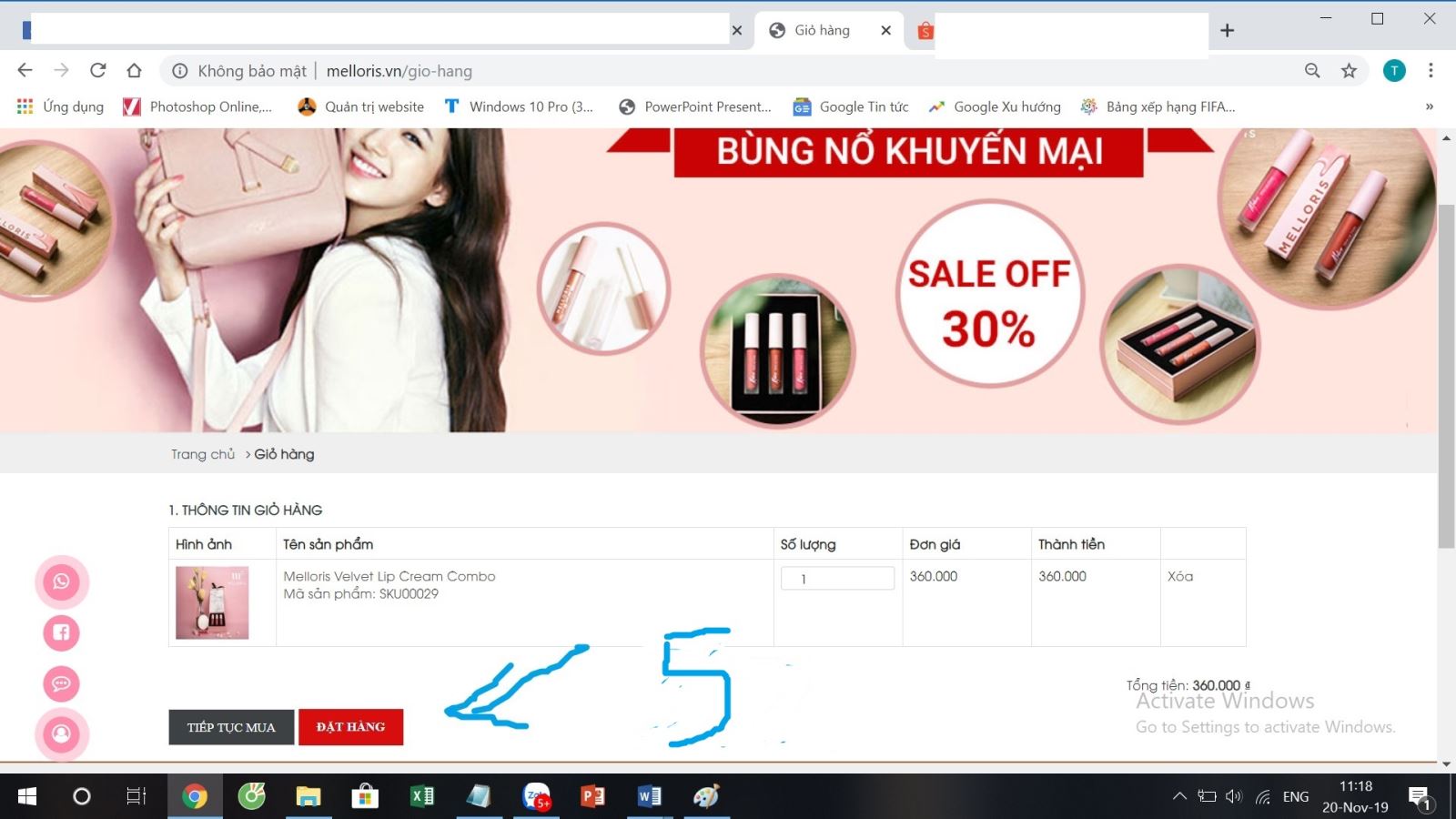The image size is (1456, 819).
Task: Click ĐẶT HÀNG order button
Action: (x=350, y=727)
